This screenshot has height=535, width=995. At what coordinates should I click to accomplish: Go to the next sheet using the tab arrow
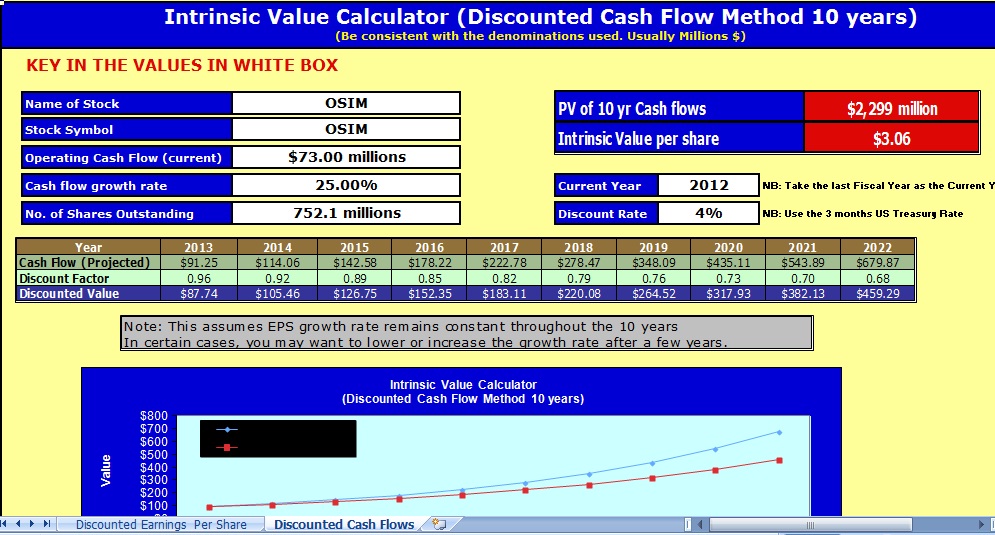32,524
